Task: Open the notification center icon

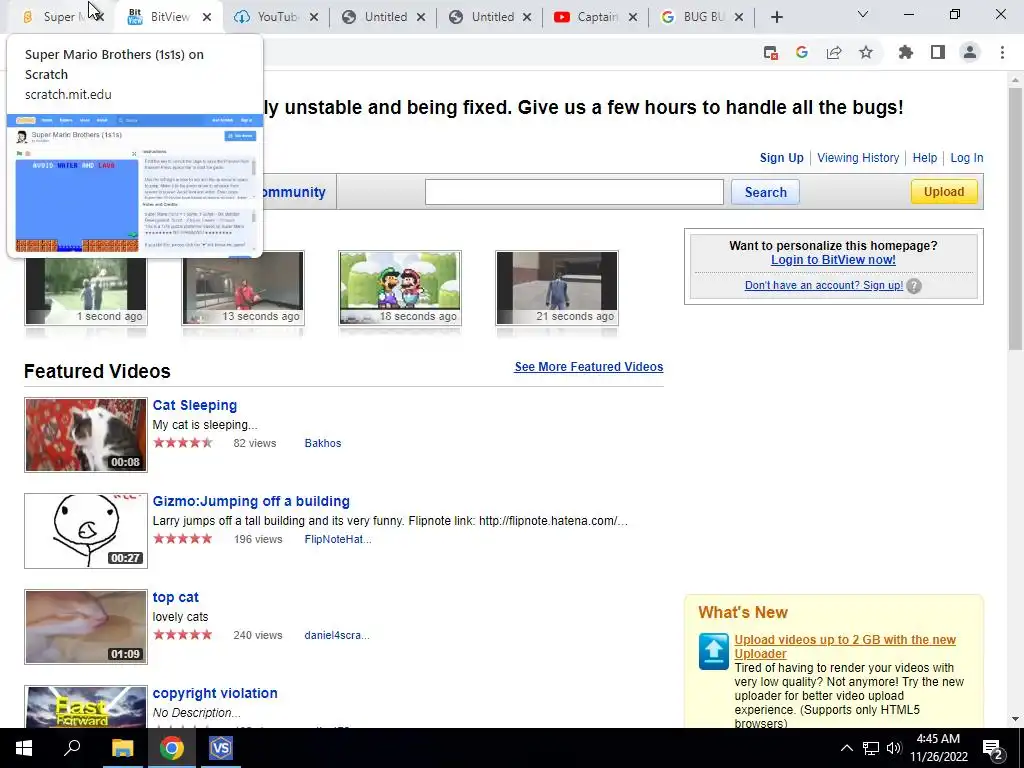Action: pyautogui.click(x=993, y=749)
